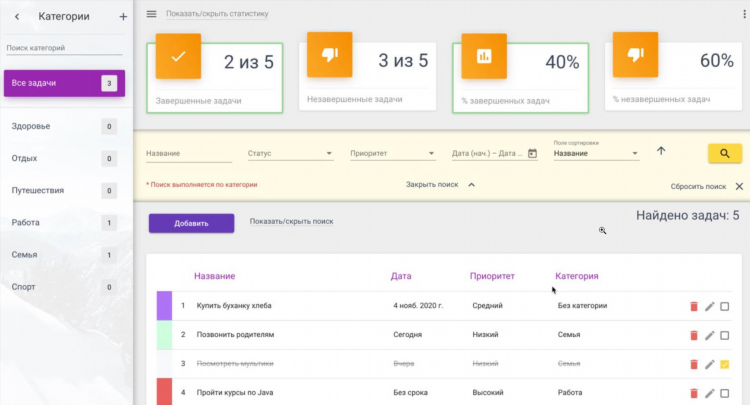Add a new category with plus icon
The image size is (750, 405).
[x=123, y=17]
